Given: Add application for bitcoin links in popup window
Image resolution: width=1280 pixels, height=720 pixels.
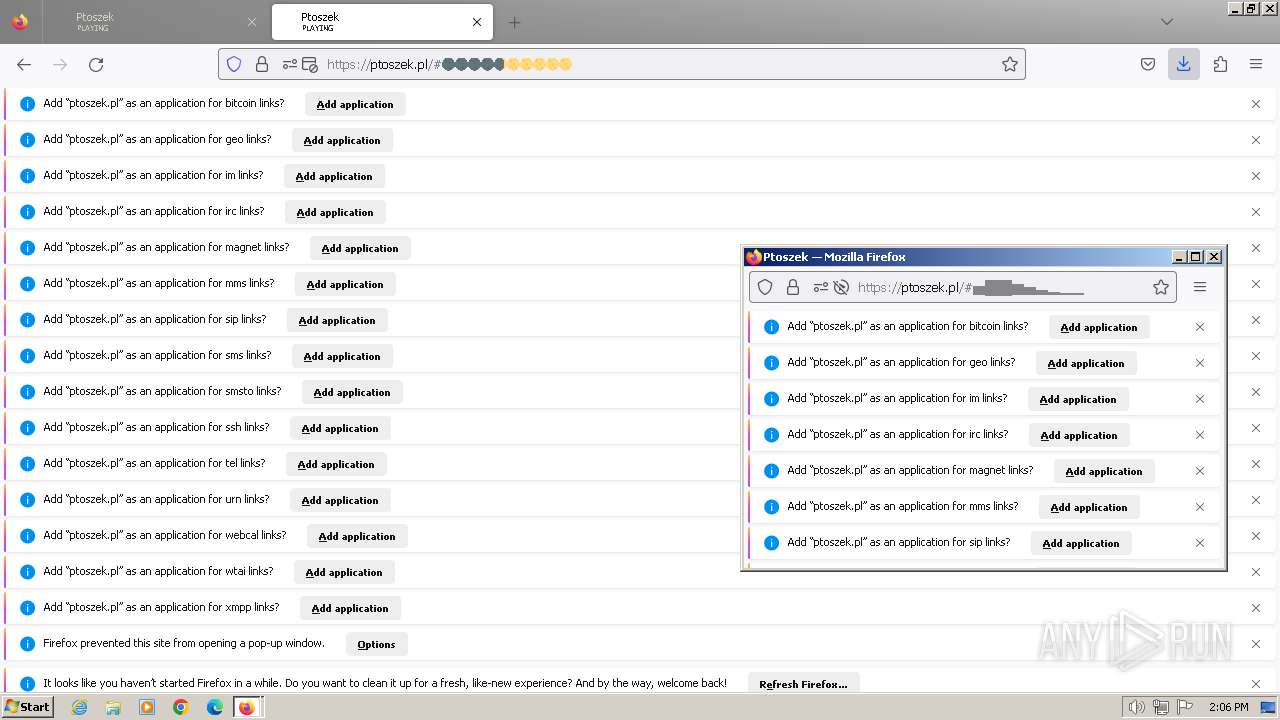Looking at the screenshot, I should point(1099,327).
